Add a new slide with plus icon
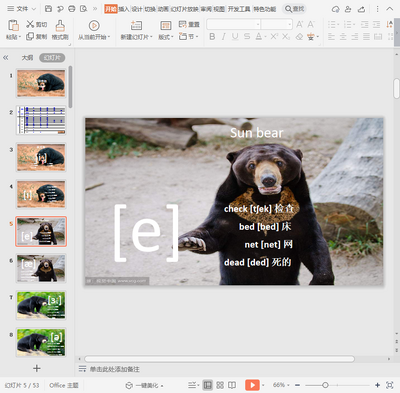This screenshot has height=393, width=400. pos(37,368)
